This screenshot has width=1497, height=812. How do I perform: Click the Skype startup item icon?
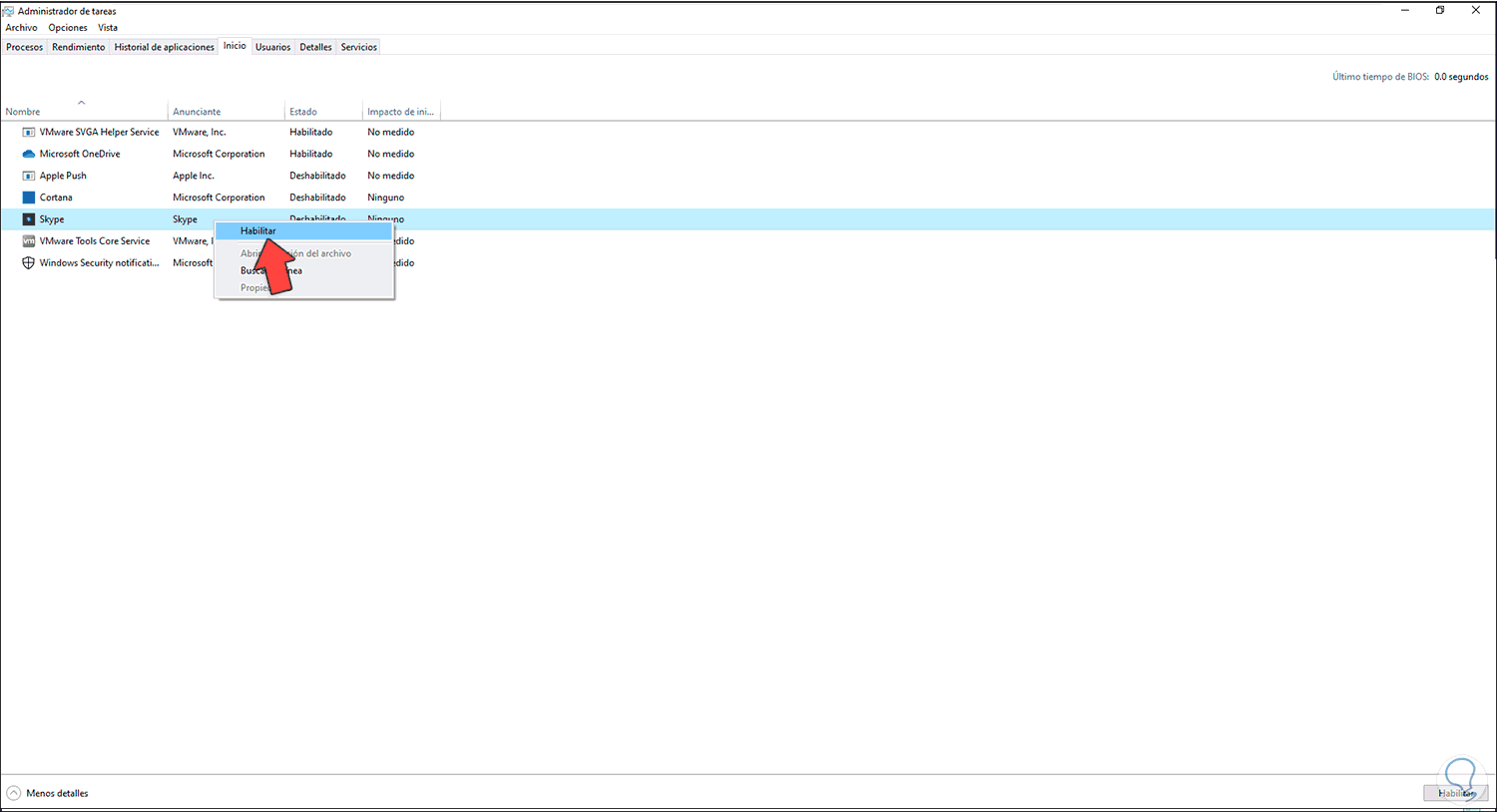29,219
